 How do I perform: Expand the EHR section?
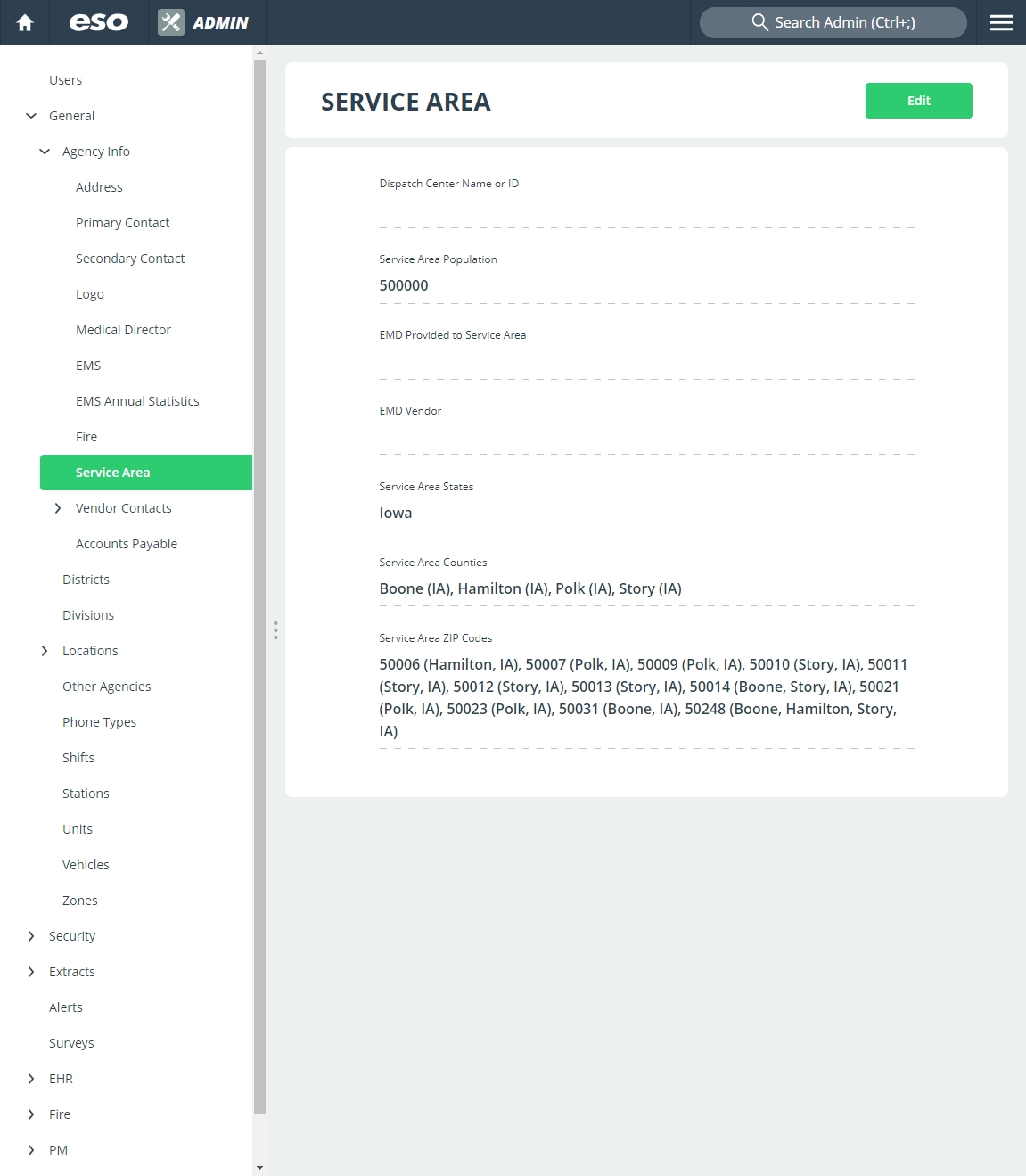click(31, 1078)
